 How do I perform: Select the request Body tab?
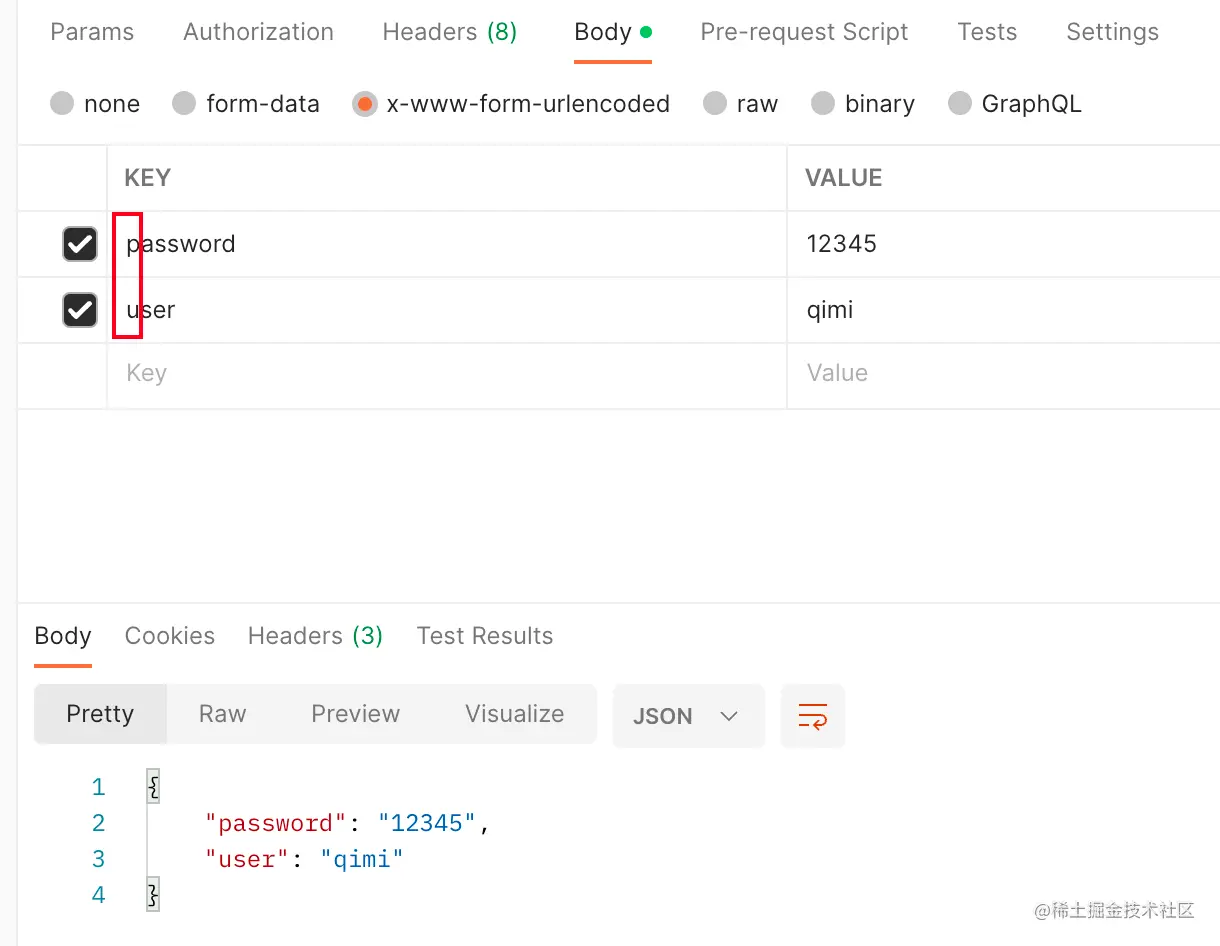613,32
